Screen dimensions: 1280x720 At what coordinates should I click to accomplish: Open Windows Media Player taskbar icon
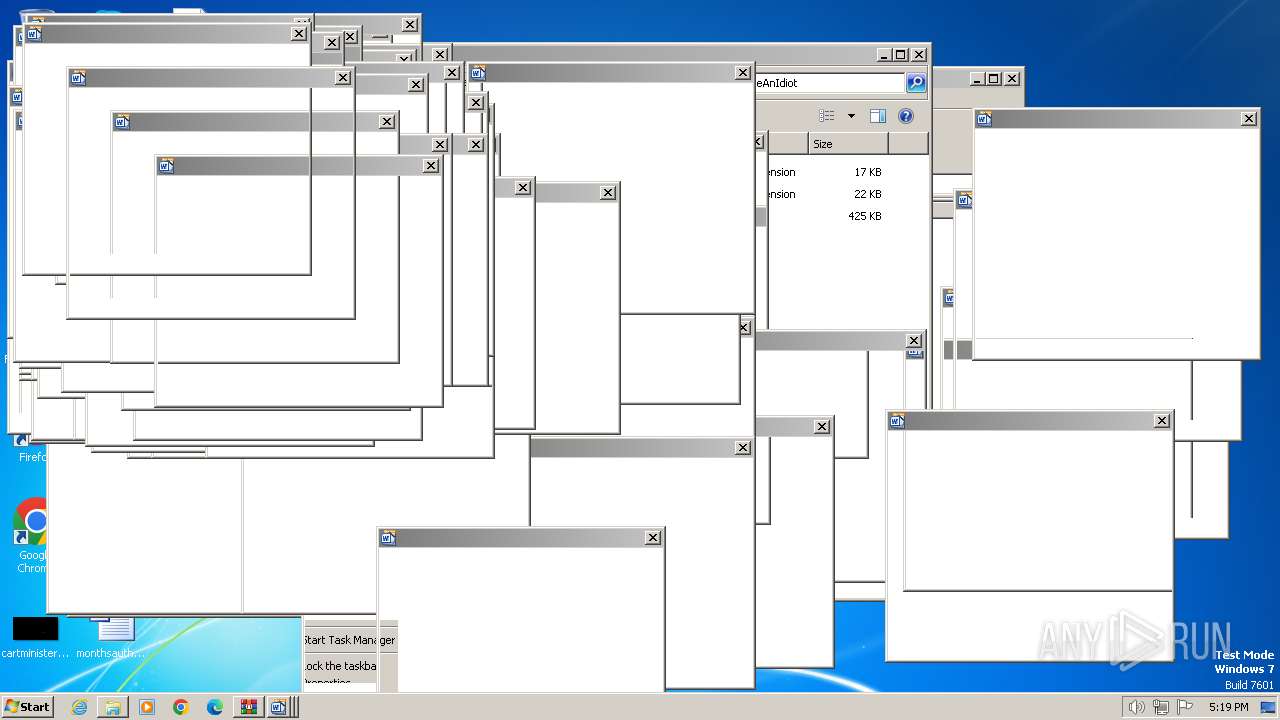(147, 707)
